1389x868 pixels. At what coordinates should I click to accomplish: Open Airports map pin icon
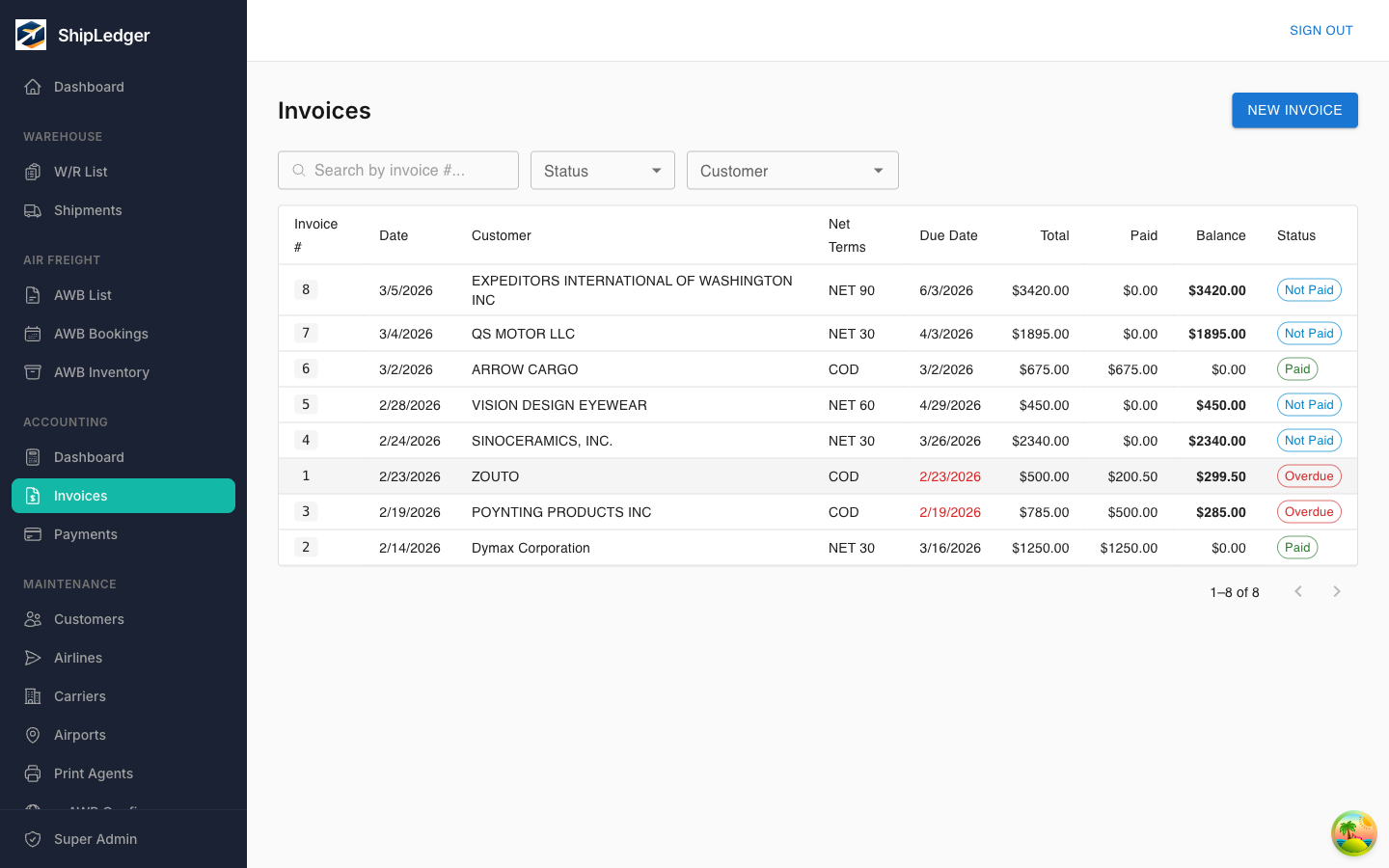[x=33, y=735]
